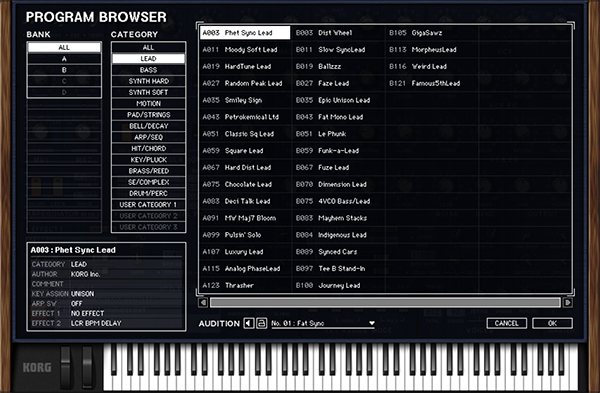Toggle the audition speaker icon
This screenshot has width=600, height=393.
pos(248,323)
